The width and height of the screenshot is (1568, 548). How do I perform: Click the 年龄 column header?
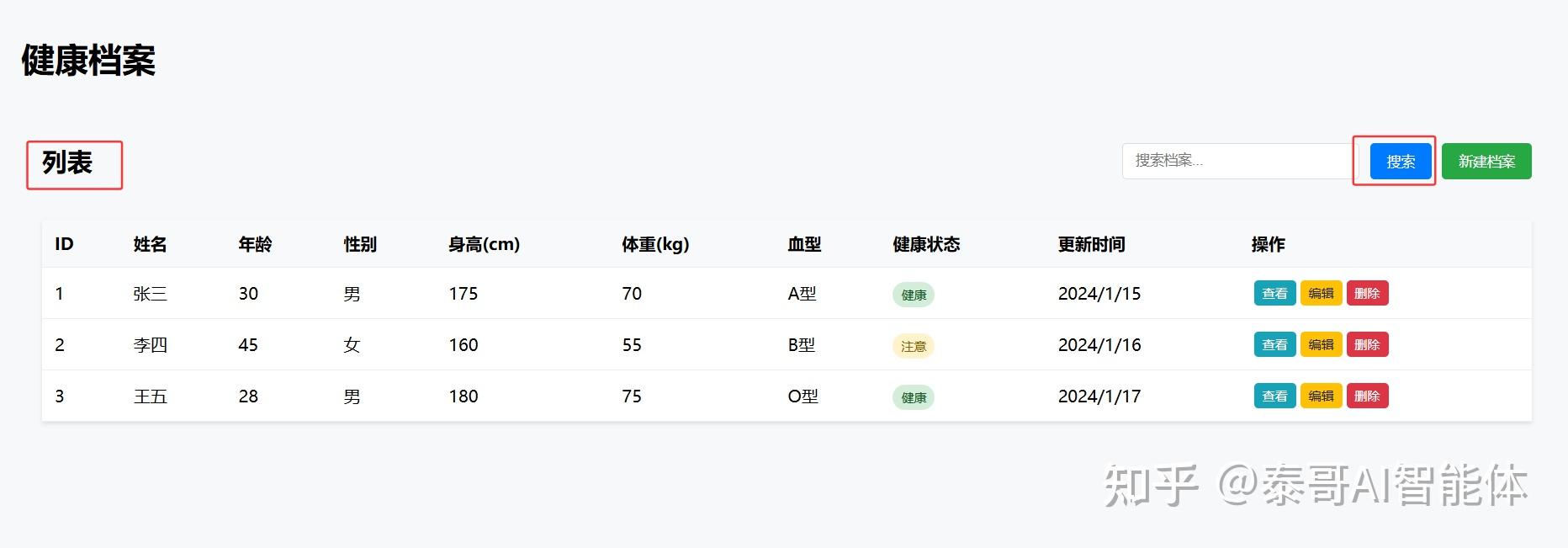coord(255,244)
